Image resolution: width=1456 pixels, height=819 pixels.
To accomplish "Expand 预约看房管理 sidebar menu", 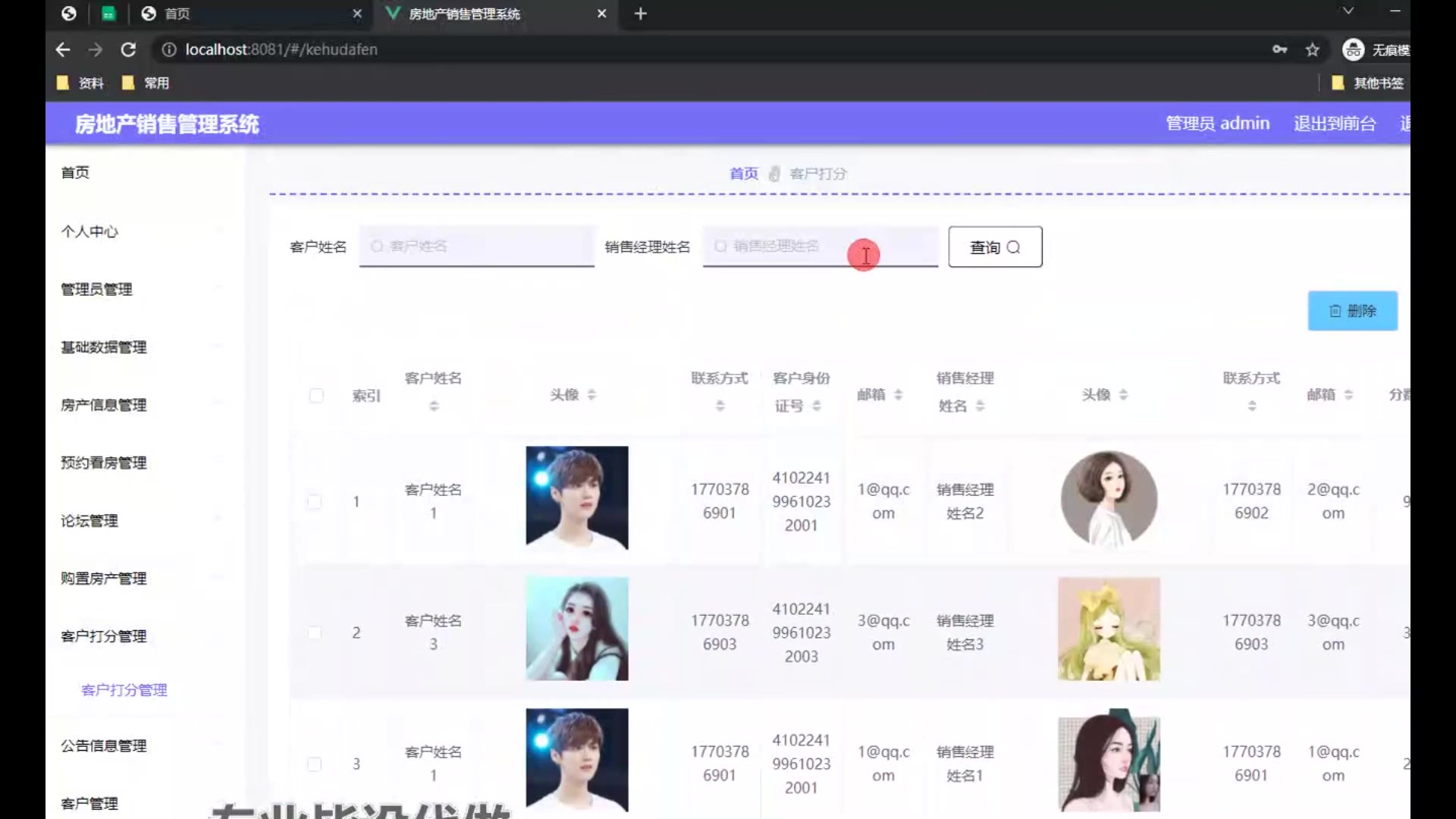I will pyautogui.click(x=104, y=463).
